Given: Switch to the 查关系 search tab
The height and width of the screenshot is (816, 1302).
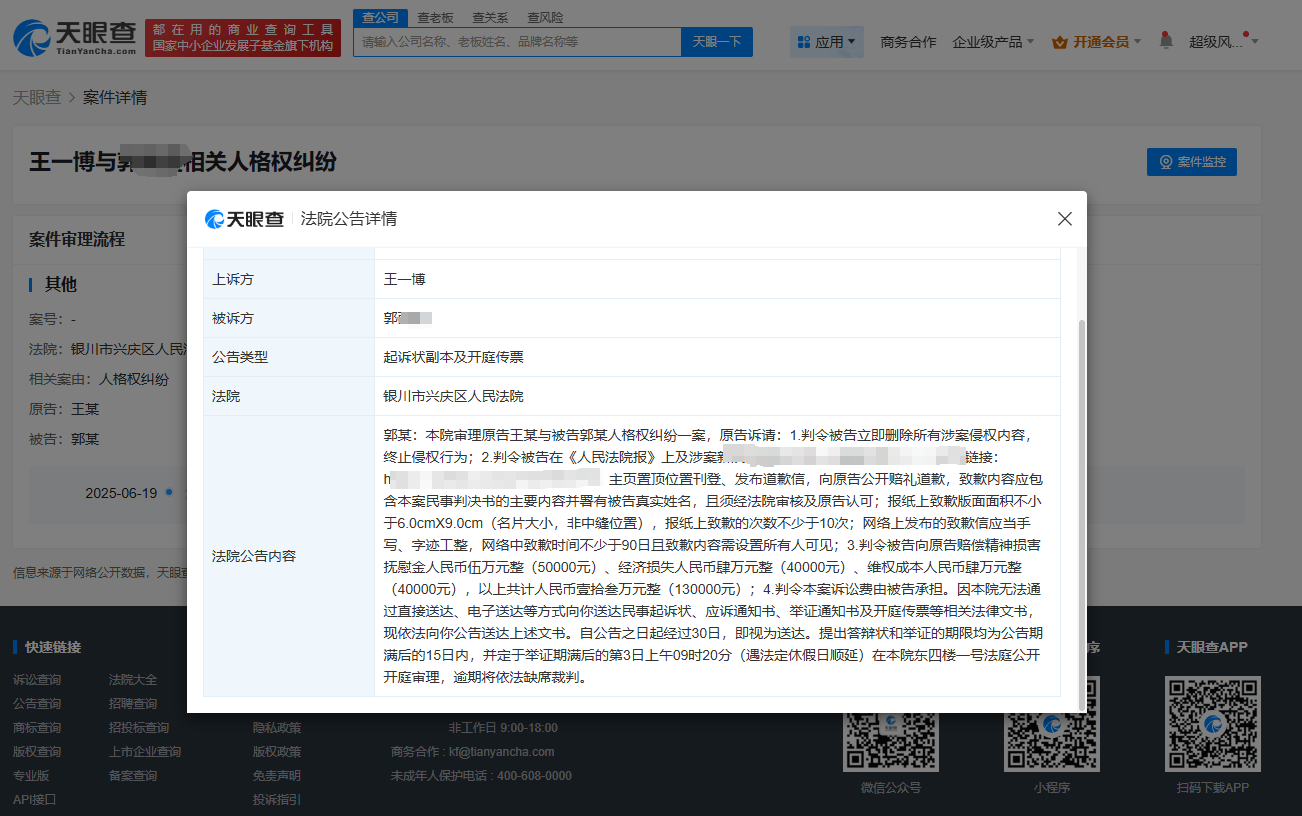Looking at the screenshot, I should [x=490, y=17].
